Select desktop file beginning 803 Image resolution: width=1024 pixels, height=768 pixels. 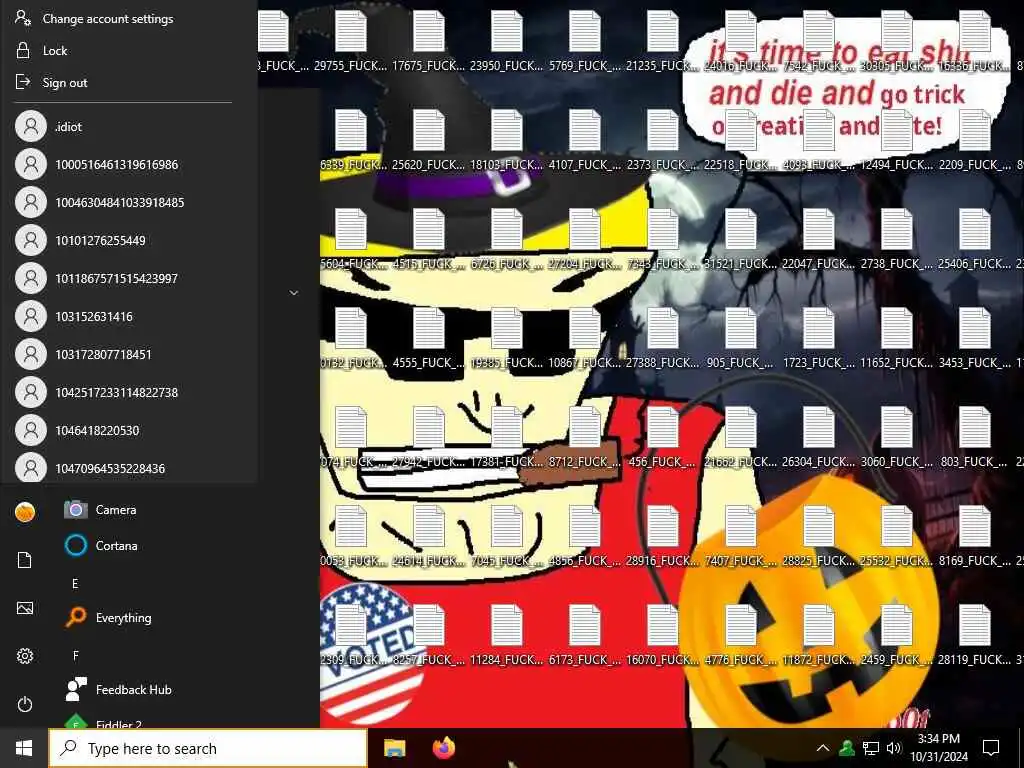point(974,437)
